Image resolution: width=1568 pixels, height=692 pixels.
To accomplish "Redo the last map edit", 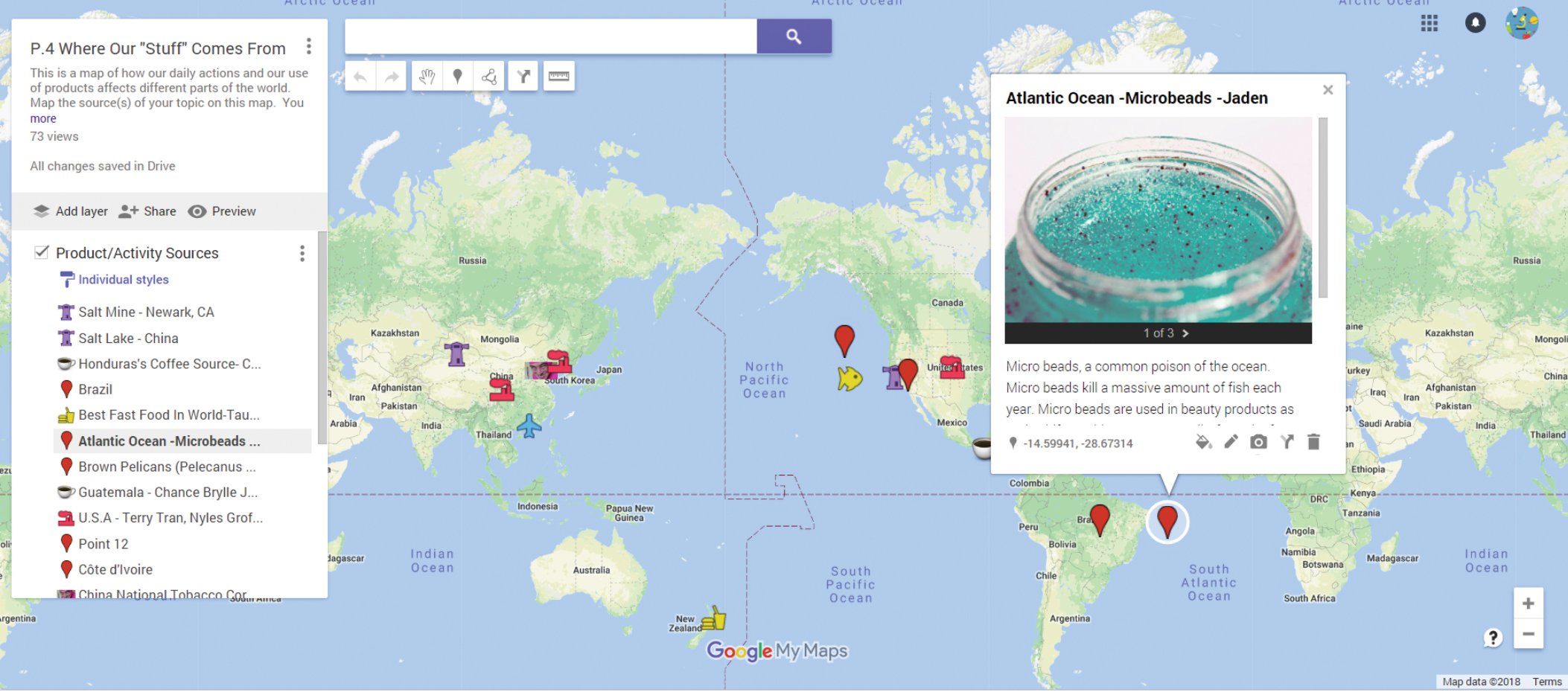I will point(392,76).
